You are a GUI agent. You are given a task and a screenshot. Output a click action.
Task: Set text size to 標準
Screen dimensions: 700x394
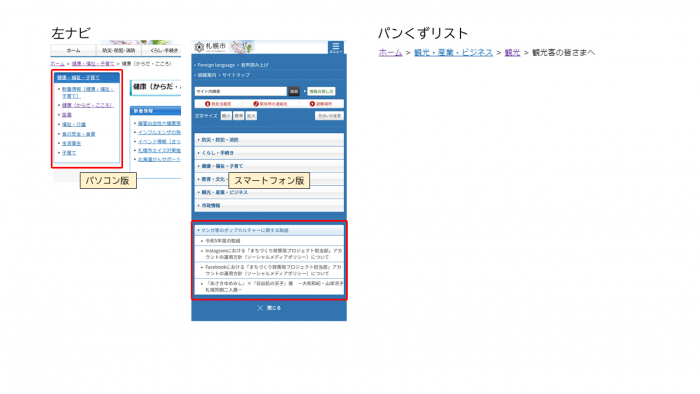[239, 116]
